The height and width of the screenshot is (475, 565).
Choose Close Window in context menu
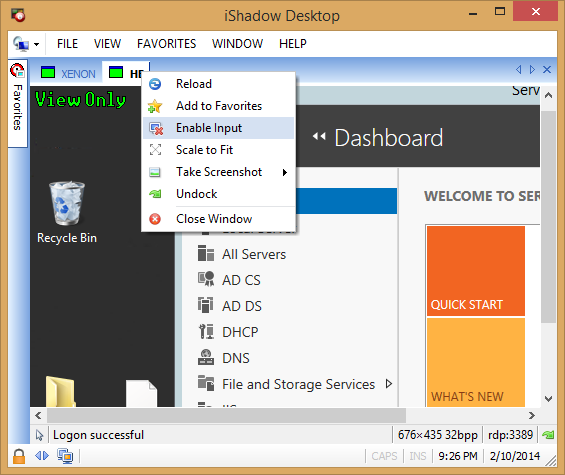pyautogui.click(x=218, y=219)
